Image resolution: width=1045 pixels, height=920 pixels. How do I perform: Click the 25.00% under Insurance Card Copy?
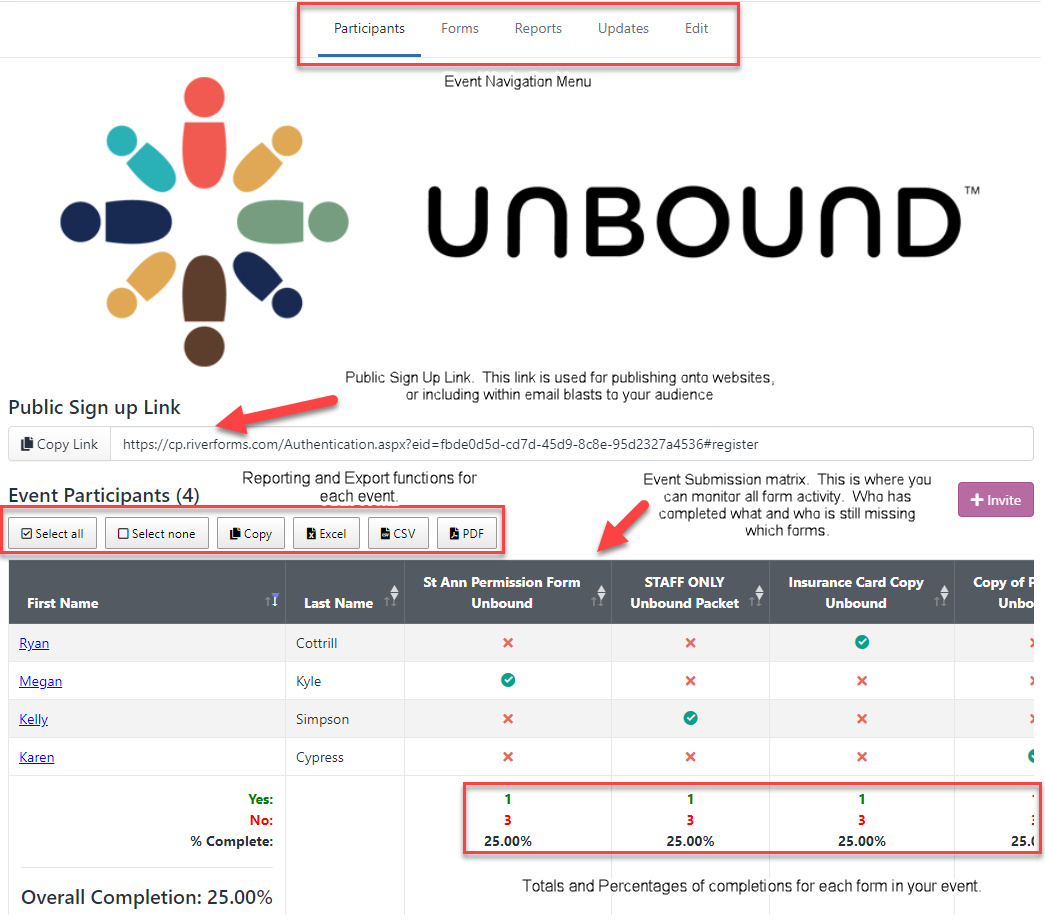point(862,841)
